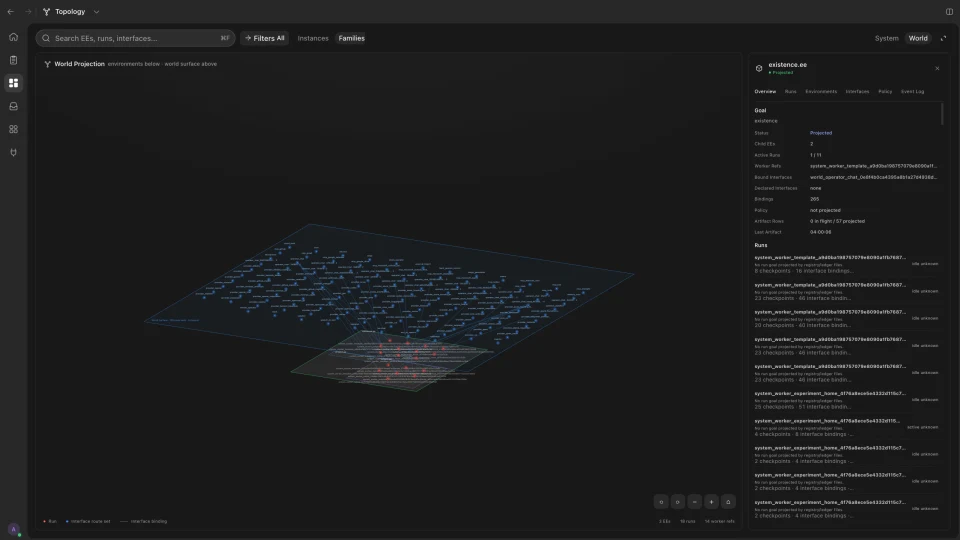This screenshot has width=960, height=540.
Task: Open the inbox tray icon in sidebar
Action: click(x=13, y=107)
